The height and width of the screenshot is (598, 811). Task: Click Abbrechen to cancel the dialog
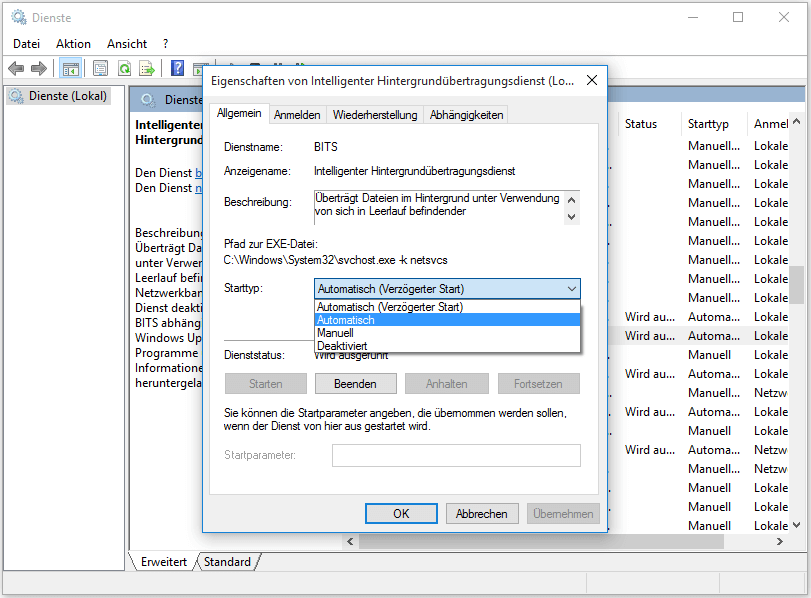[482, 514]
